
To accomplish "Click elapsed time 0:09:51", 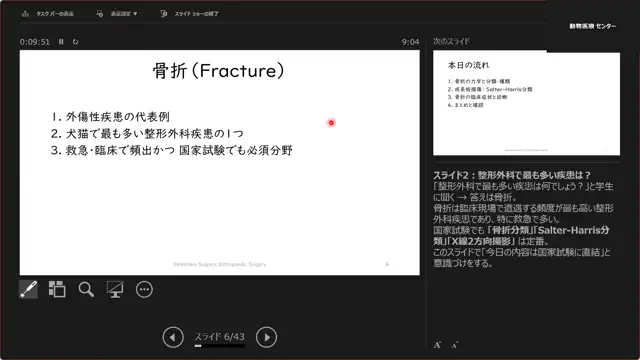I will click(x=35, y=42).
